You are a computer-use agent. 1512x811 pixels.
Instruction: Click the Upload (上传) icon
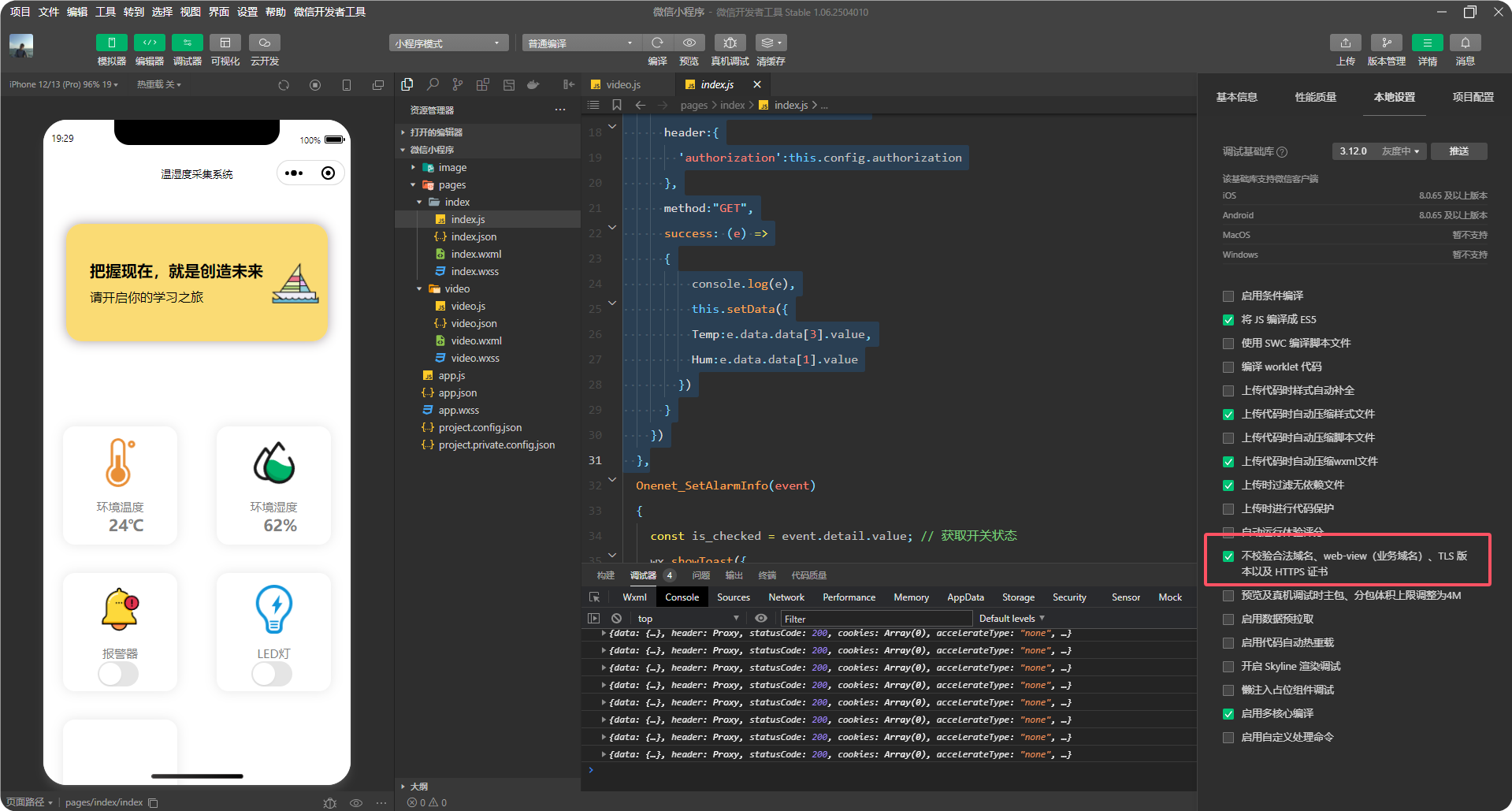pos(1345,43)
